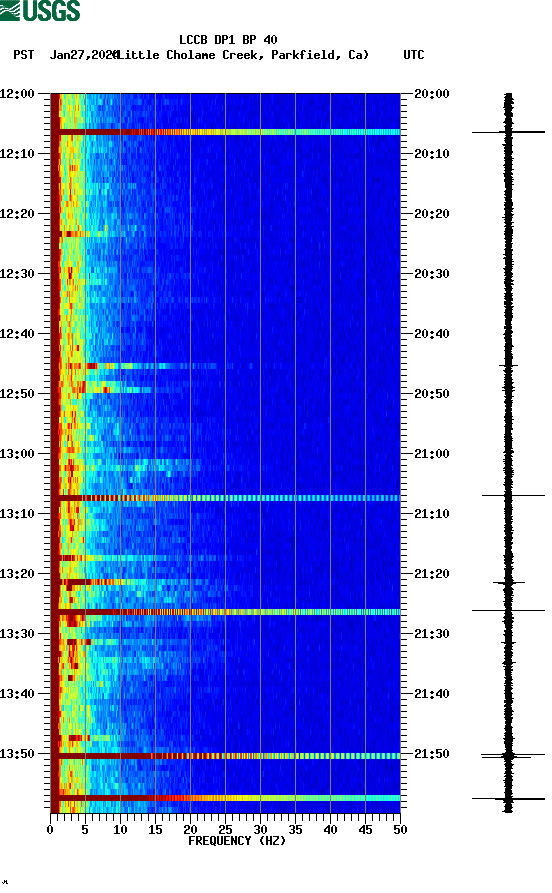Click the 21:10 UTC time label
Screen dimensions: 552x893
[x=432, y=514]
